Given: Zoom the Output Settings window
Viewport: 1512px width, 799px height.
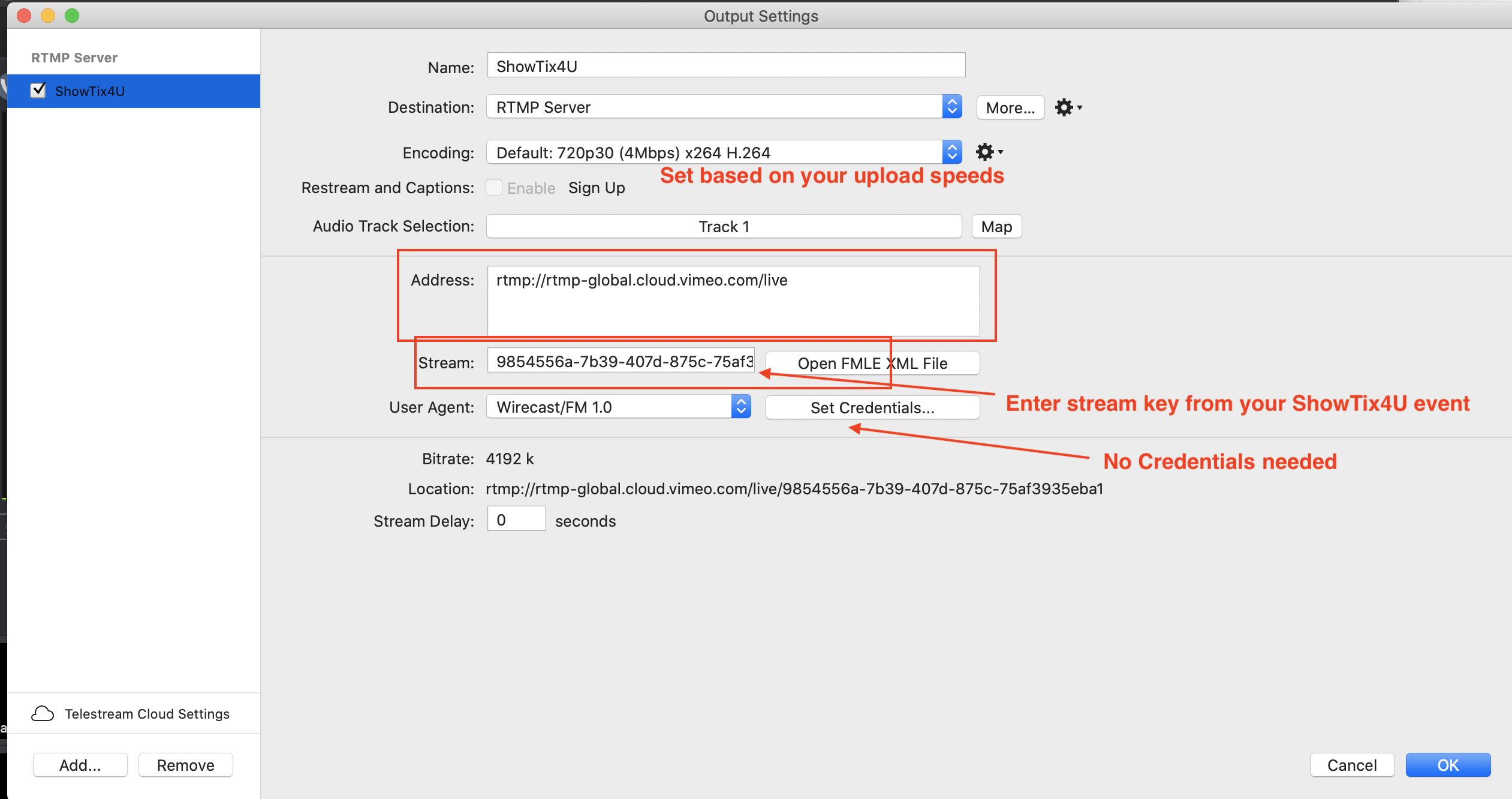Looking at the screenshot, I should click(72, 16).
